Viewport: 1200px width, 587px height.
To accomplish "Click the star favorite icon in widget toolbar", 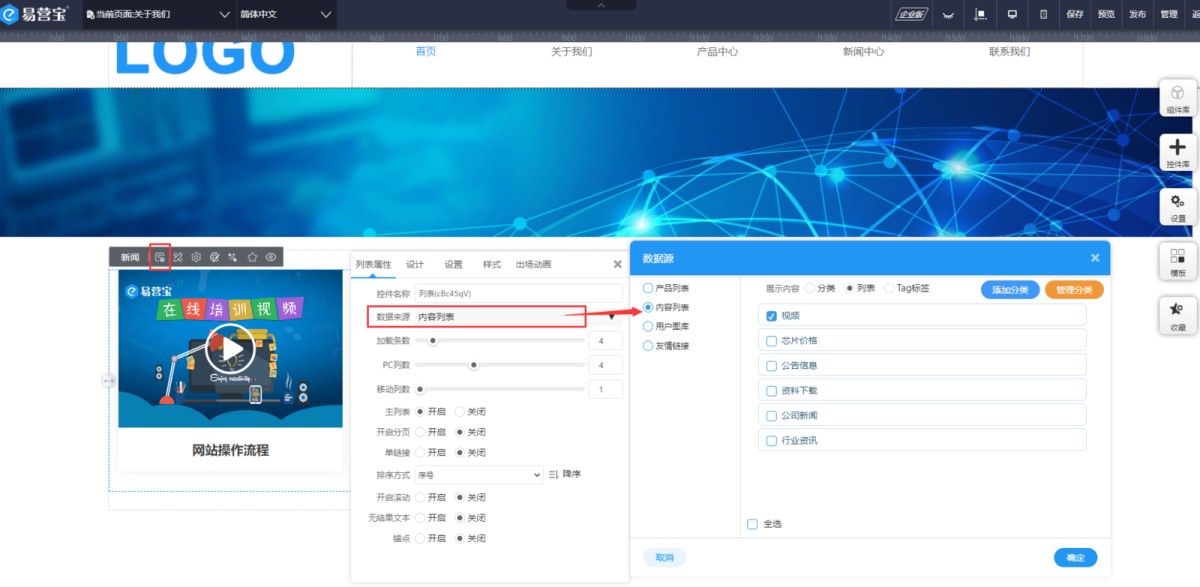I will tap(252, 257).
